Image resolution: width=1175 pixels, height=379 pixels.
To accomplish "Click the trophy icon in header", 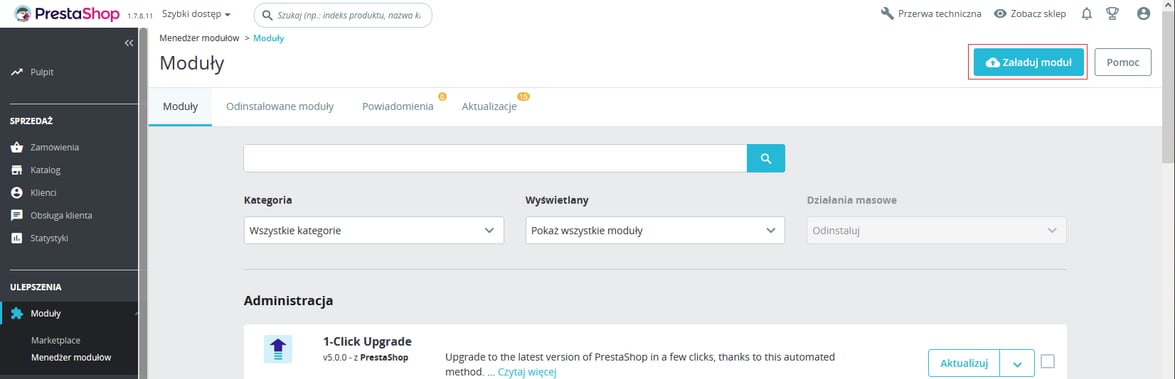I will 1112,13.
